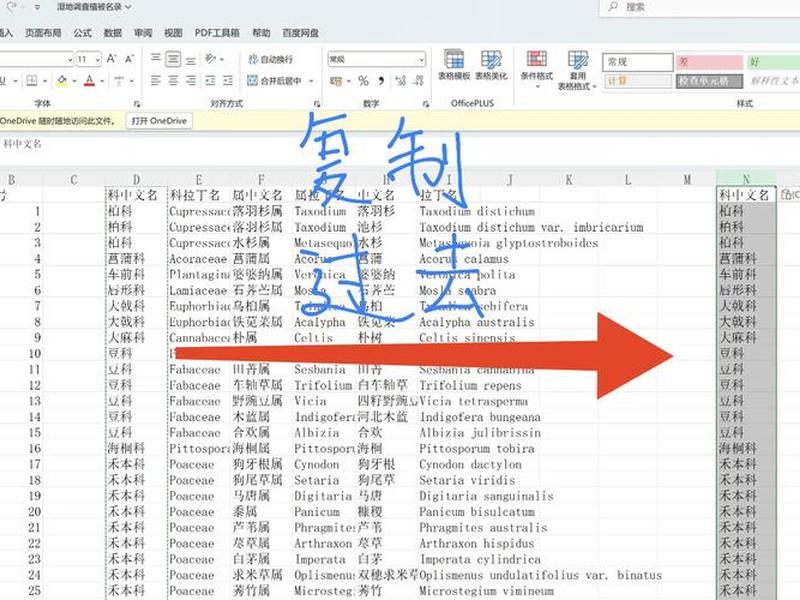Apply top vertical alignment

click(156, 59)
